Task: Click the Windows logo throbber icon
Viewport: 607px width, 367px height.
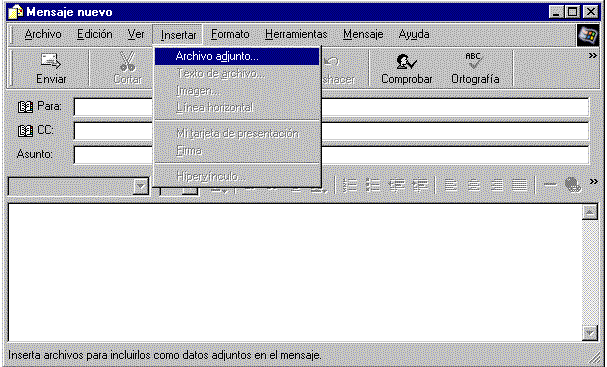Action: (587, 36)
